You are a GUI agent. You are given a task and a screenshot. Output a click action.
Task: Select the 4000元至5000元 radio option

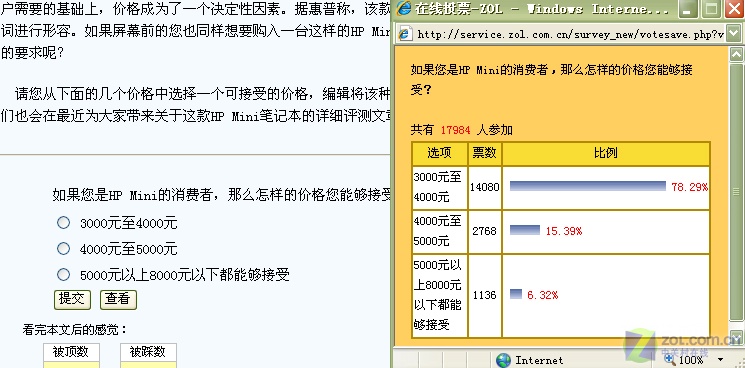pyautogui.click(x=63, y=248)
